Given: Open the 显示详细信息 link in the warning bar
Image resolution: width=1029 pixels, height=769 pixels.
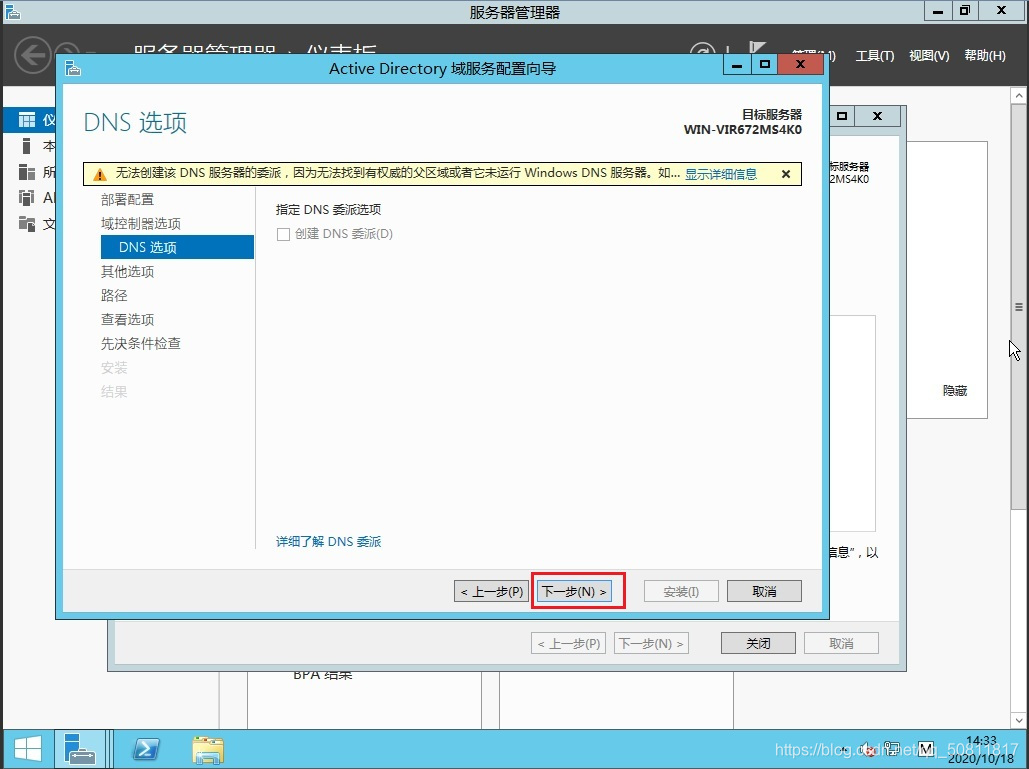Looking at the screenshot, I should coord(721,174).
